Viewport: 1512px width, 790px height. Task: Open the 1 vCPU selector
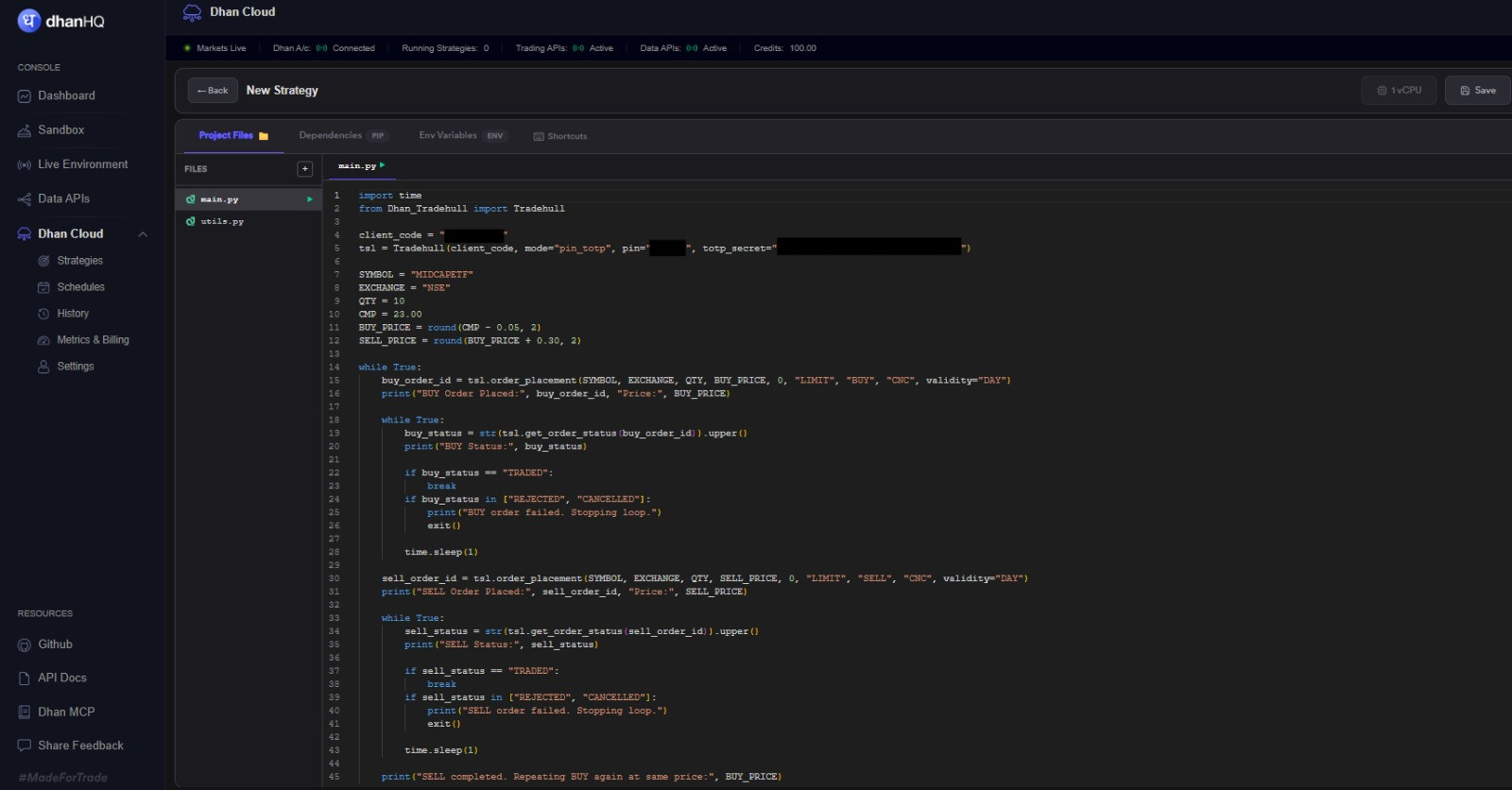click(1400, 91)
